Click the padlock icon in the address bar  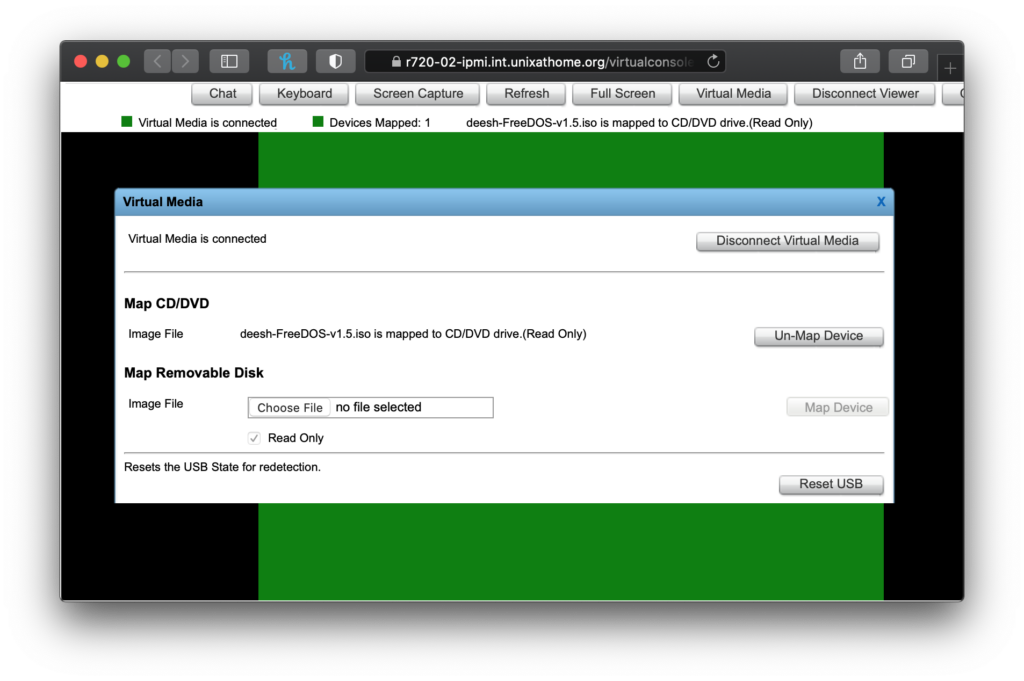[396, 61]
